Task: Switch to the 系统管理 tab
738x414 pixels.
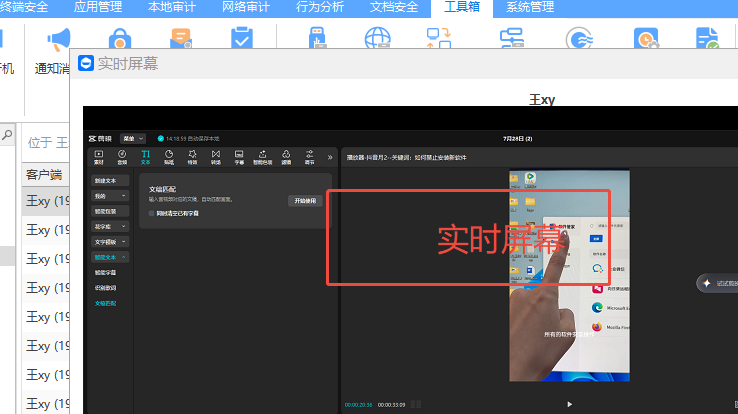Action: point(530,7)
